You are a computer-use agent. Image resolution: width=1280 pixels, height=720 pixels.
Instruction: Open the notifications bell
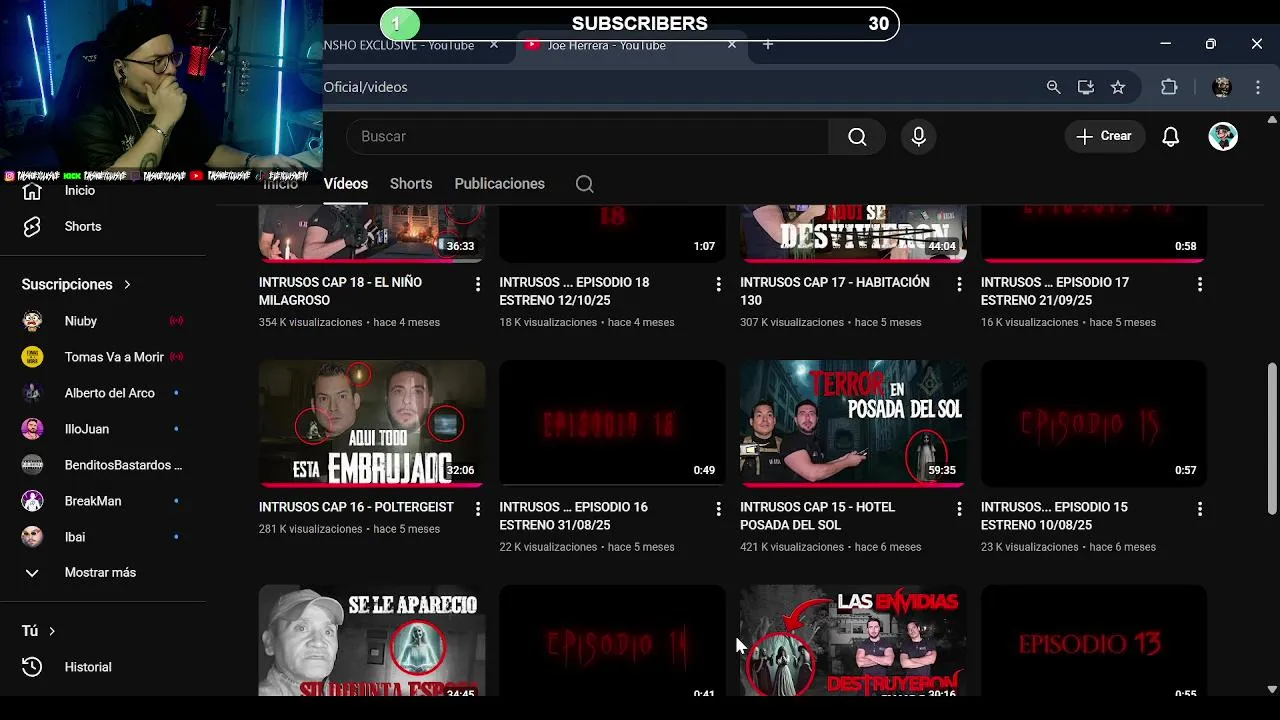click(1170, 136)
